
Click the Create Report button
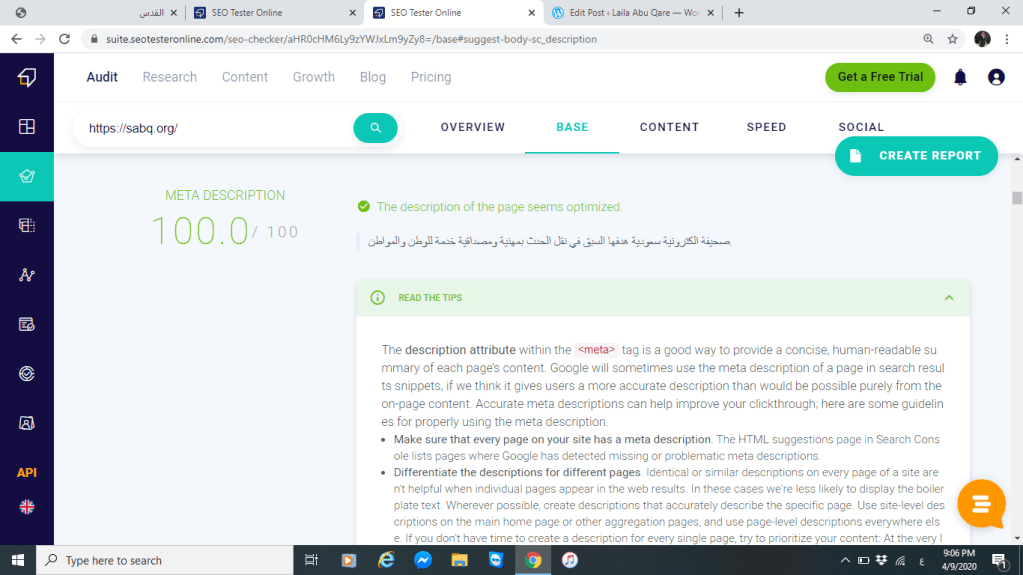(x=916, y=156)
